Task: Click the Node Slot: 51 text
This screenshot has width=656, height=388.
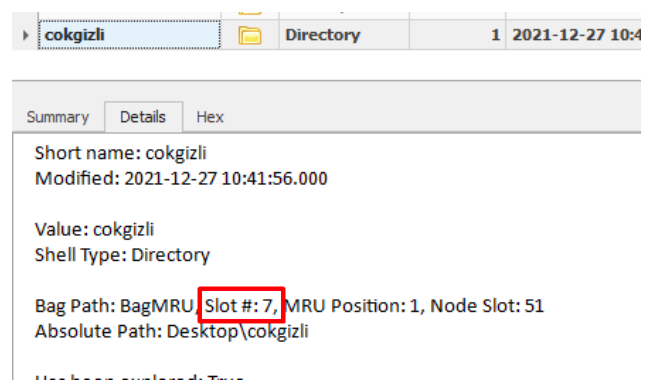Action: coord(487,306)
